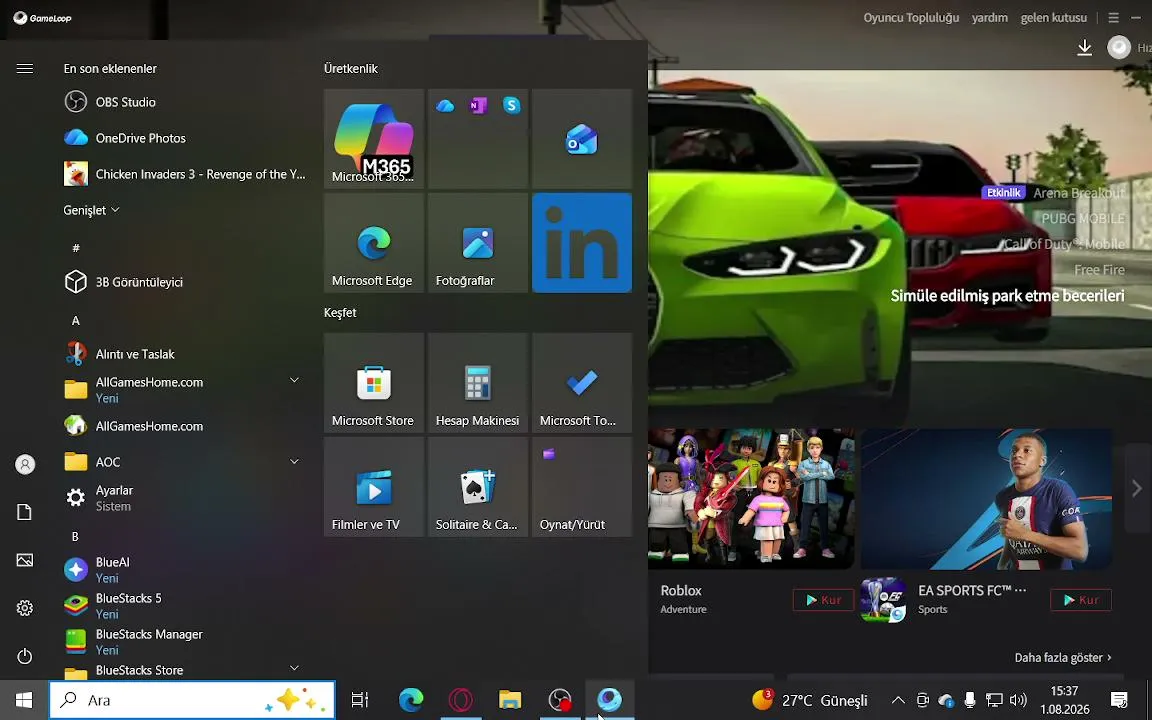Open the Outlook tile
The height and width of the screenshot is (720, 1152).
[582, 139]
